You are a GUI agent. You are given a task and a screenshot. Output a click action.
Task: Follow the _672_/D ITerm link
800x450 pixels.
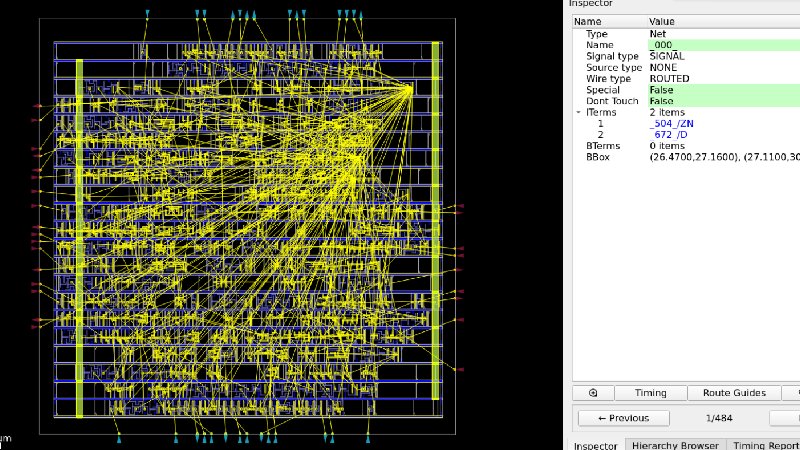pos(668,135)
